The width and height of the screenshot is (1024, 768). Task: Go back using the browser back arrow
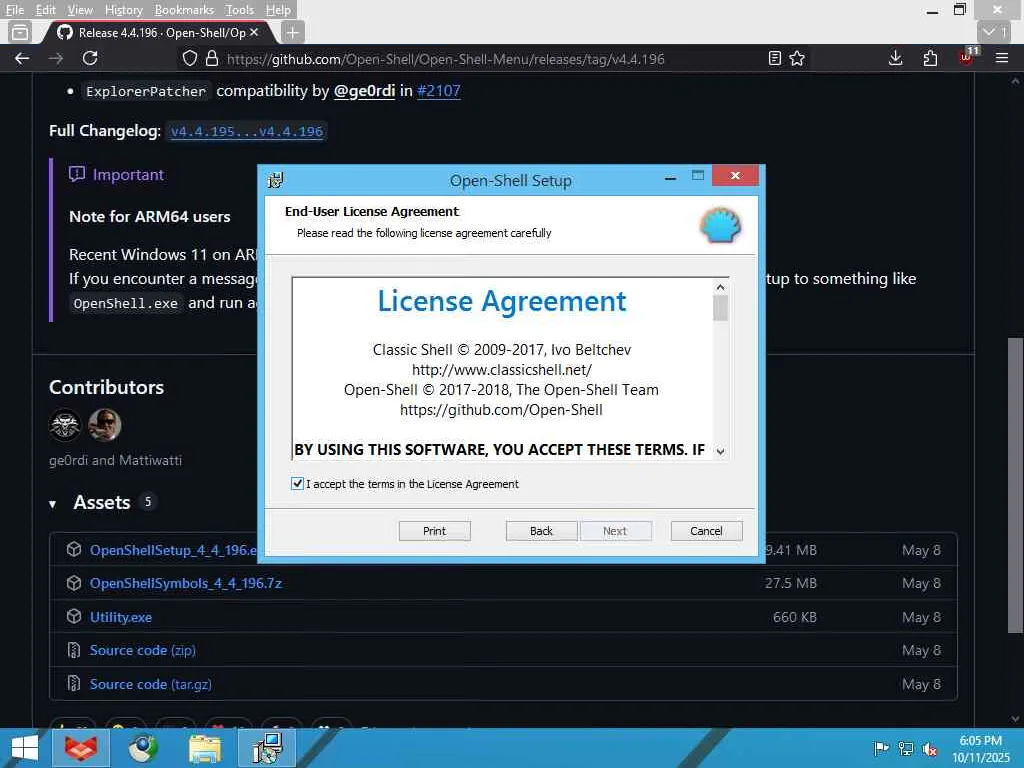(x=22, y=59)
